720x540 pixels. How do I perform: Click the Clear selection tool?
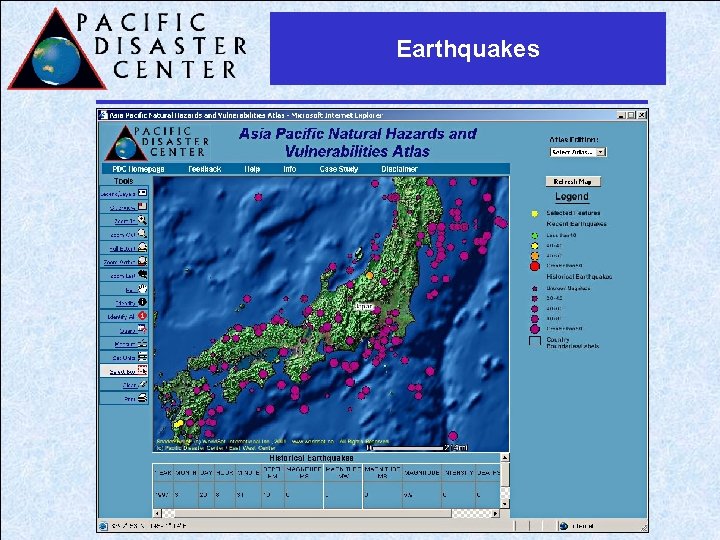click(143, 384)
